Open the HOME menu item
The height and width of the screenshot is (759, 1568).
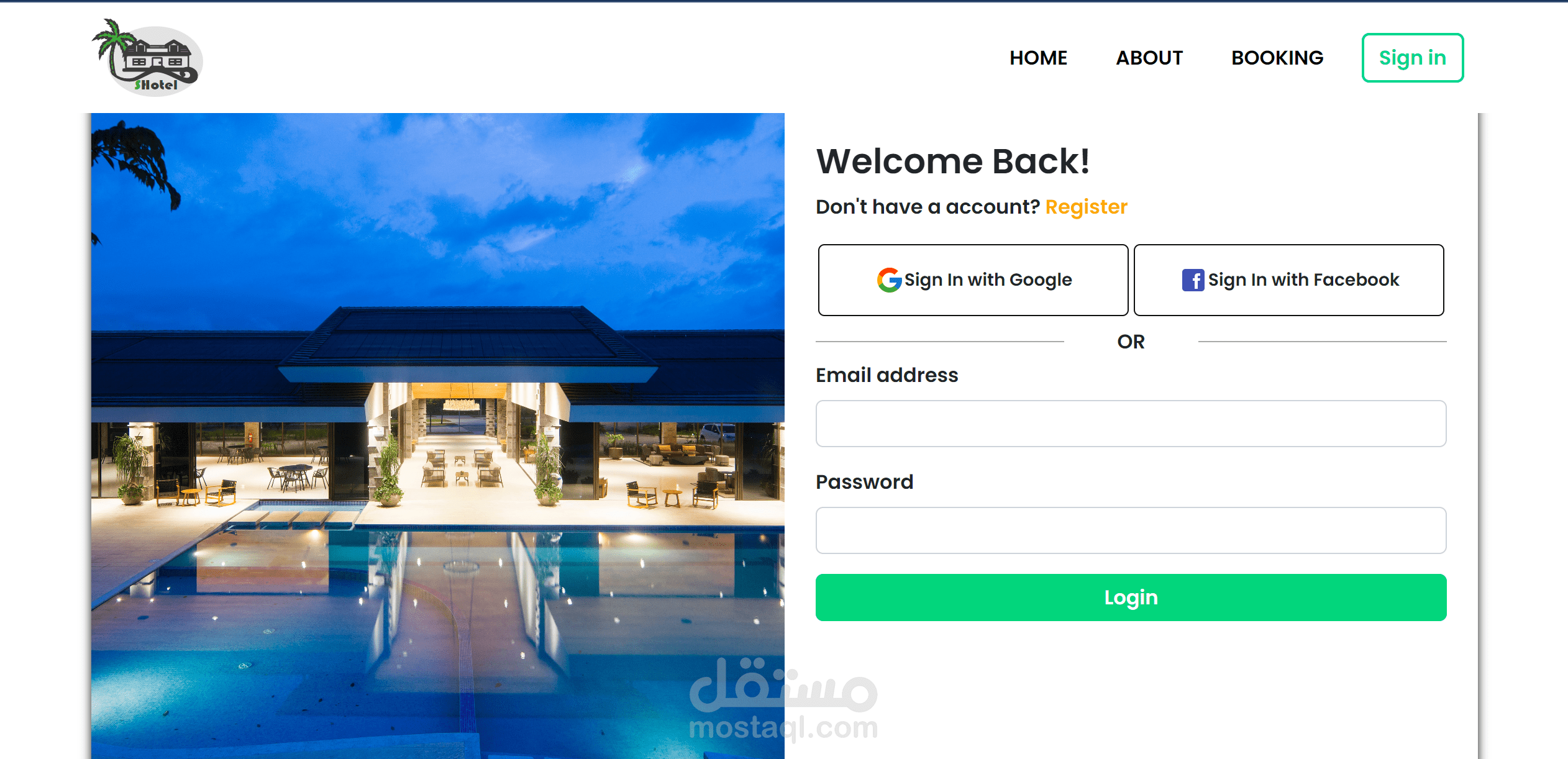click(x=1038, y=58)
